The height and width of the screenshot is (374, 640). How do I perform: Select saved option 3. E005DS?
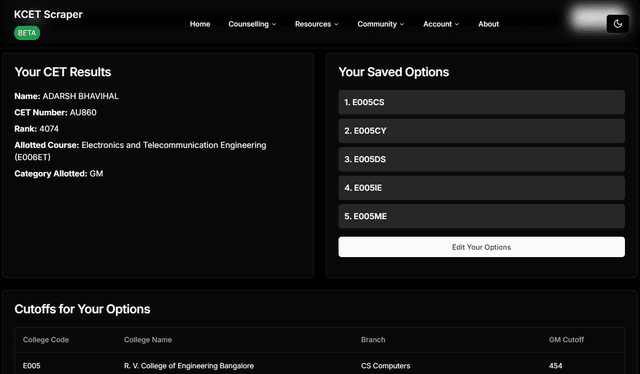(481, 159)
